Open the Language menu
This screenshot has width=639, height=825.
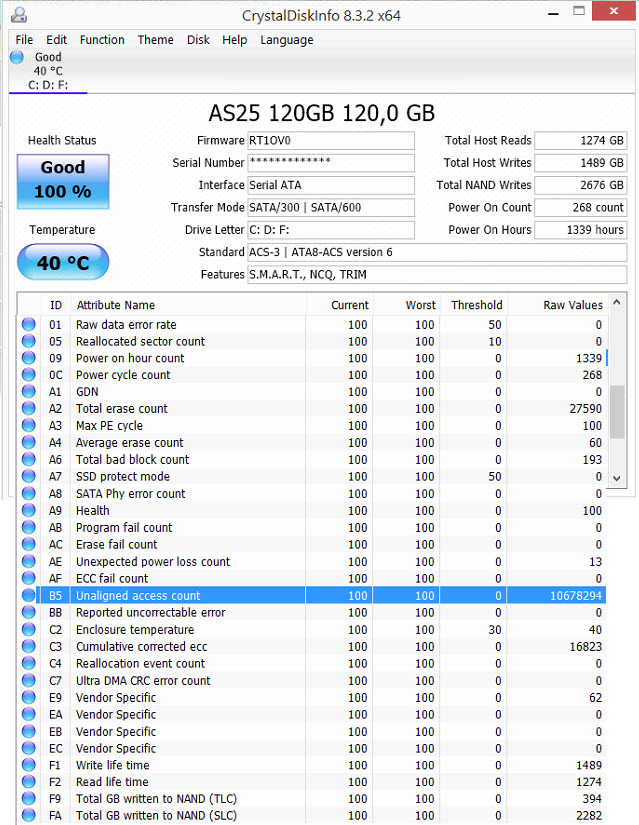click(286, 40)
